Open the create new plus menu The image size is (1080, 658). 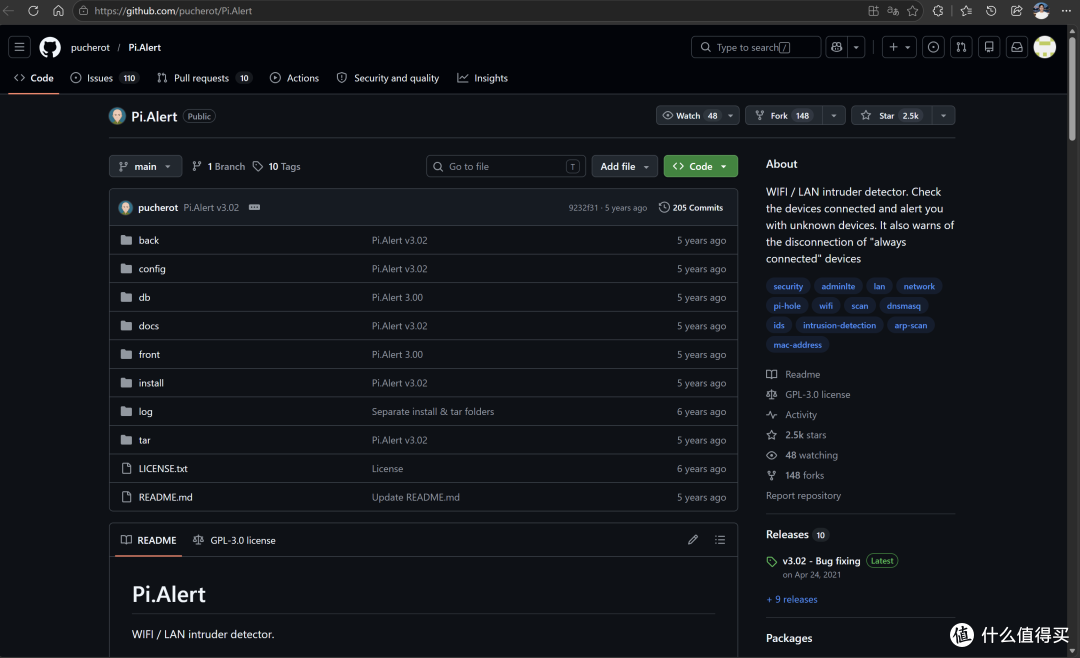pos(899,47)
